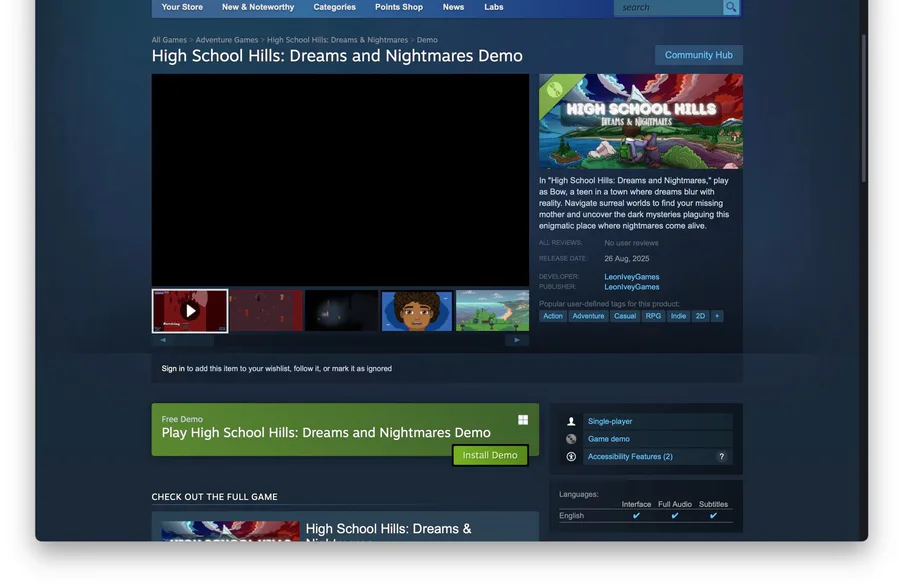Select the Casual tag
Screen dimensions: 900x588
[x=625, y=316]
